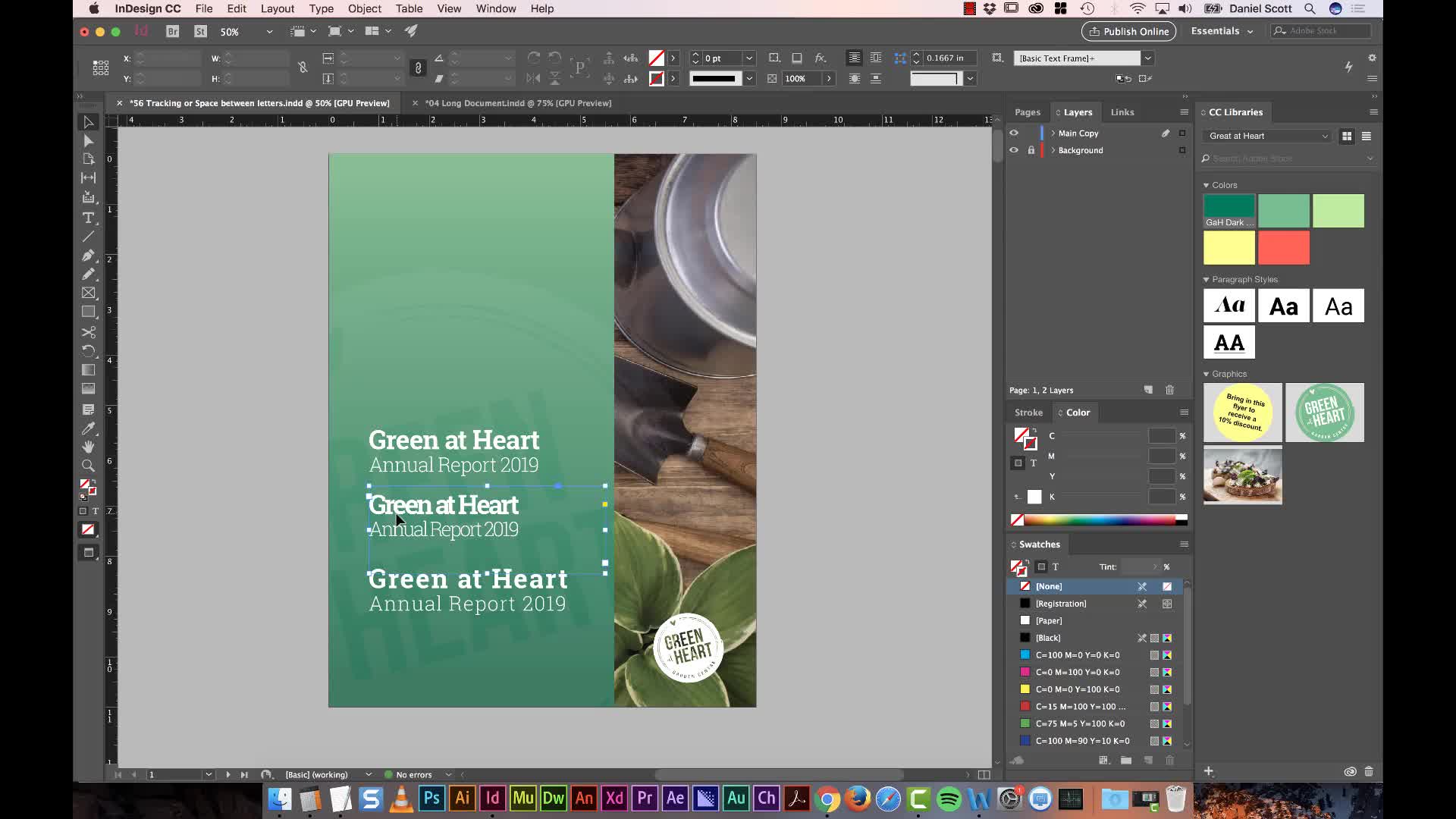Select the Page tool

89,159
